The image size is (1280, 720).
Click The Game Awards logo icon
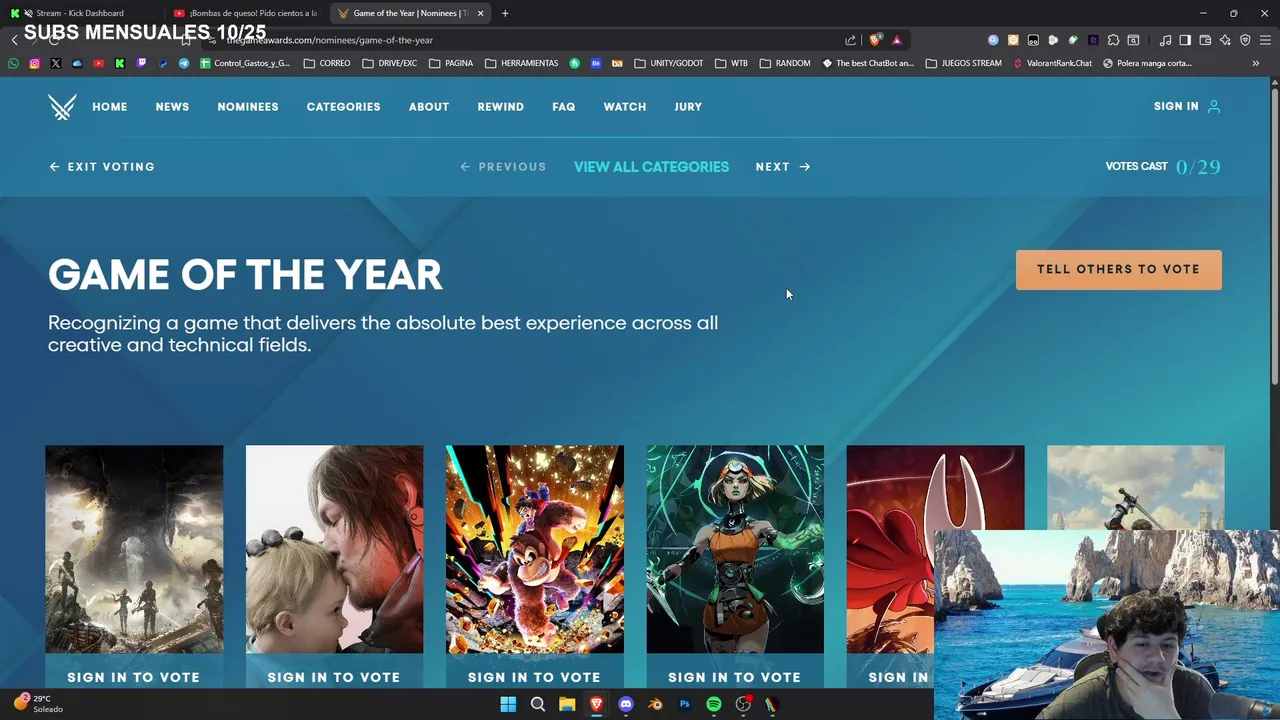[x=62, y=107]
